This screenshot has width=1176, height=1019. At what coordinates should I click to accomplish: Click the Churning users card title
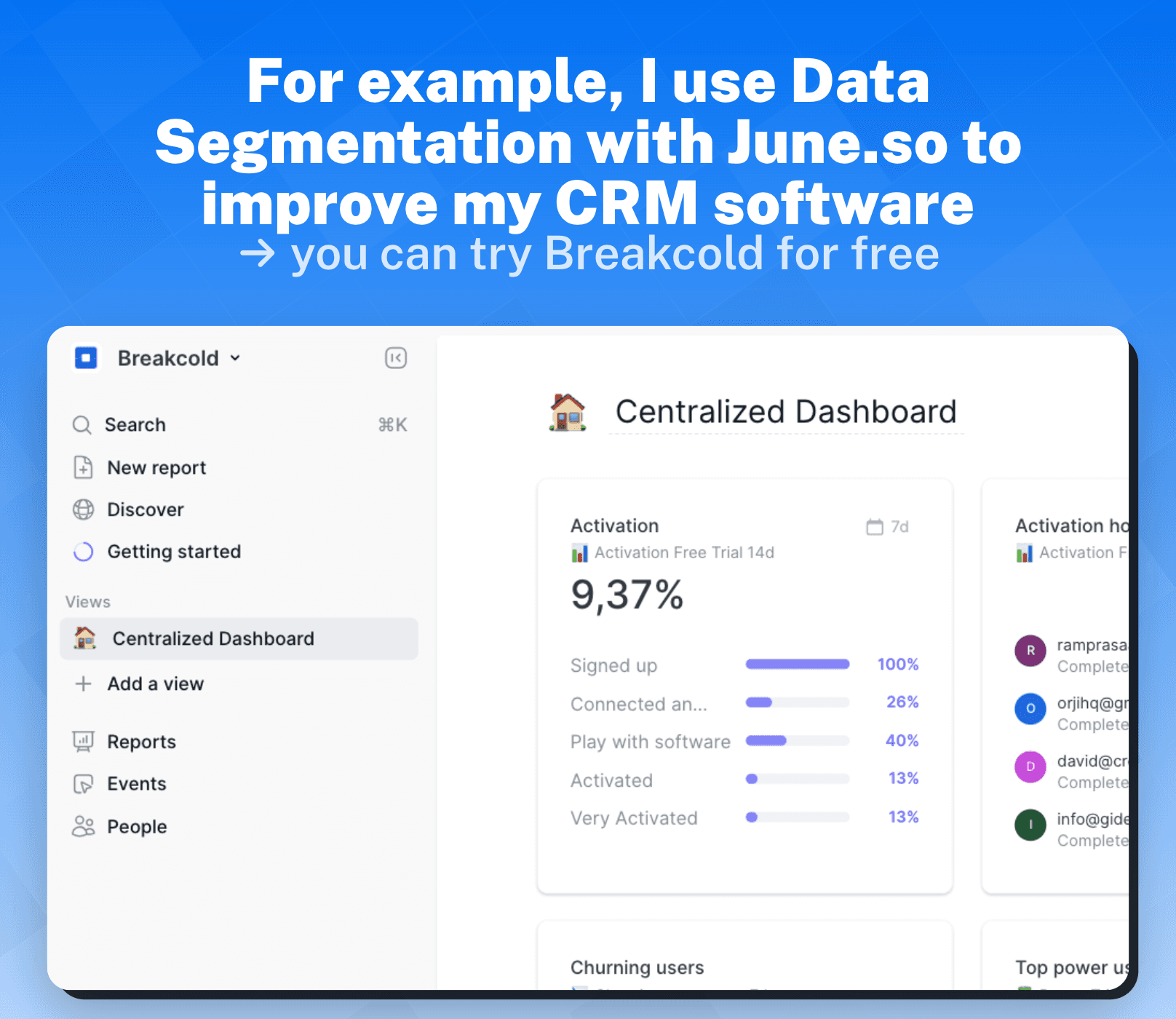pyautogui.click(x=637, y=967)
